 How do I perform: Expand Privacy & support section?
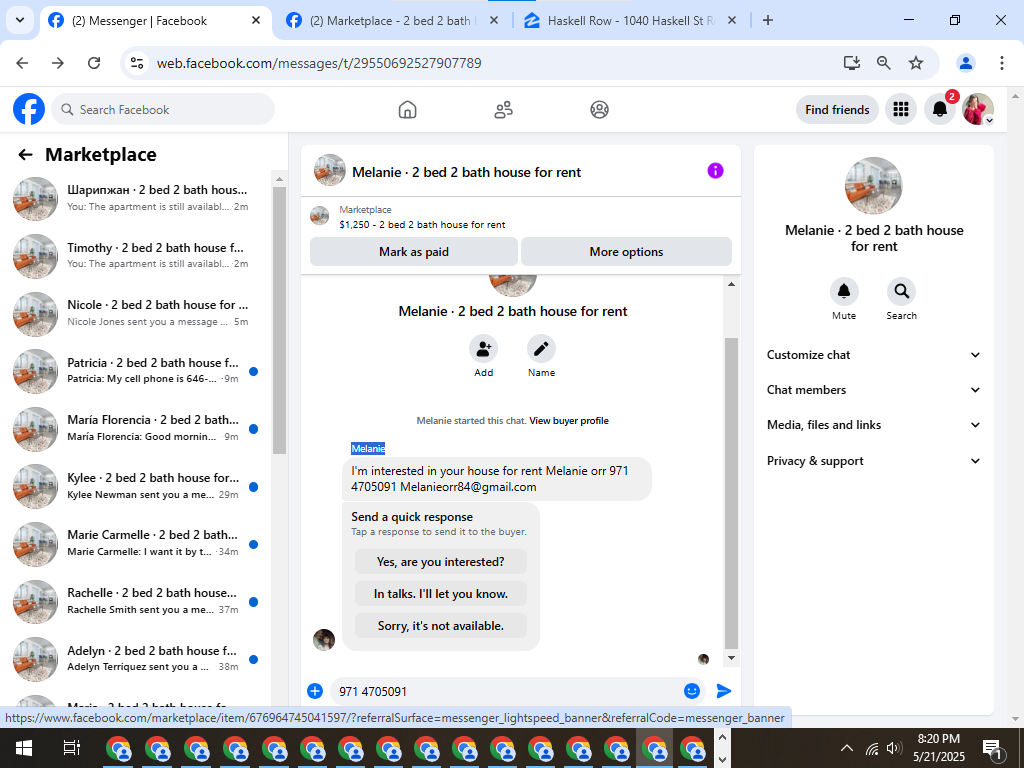(x=874, y=461)
